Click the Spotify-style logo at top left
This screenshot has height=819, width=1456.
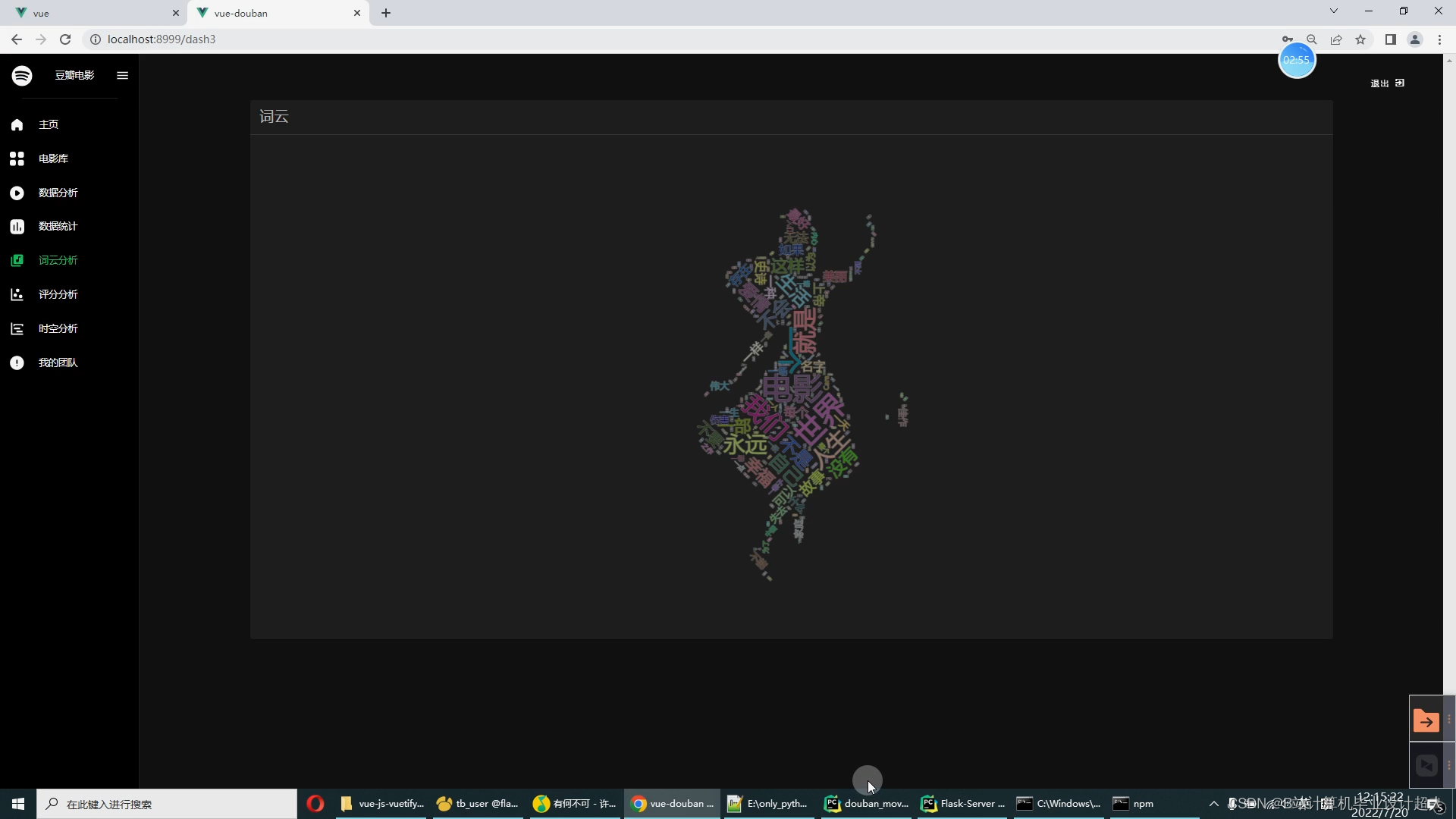22,75
